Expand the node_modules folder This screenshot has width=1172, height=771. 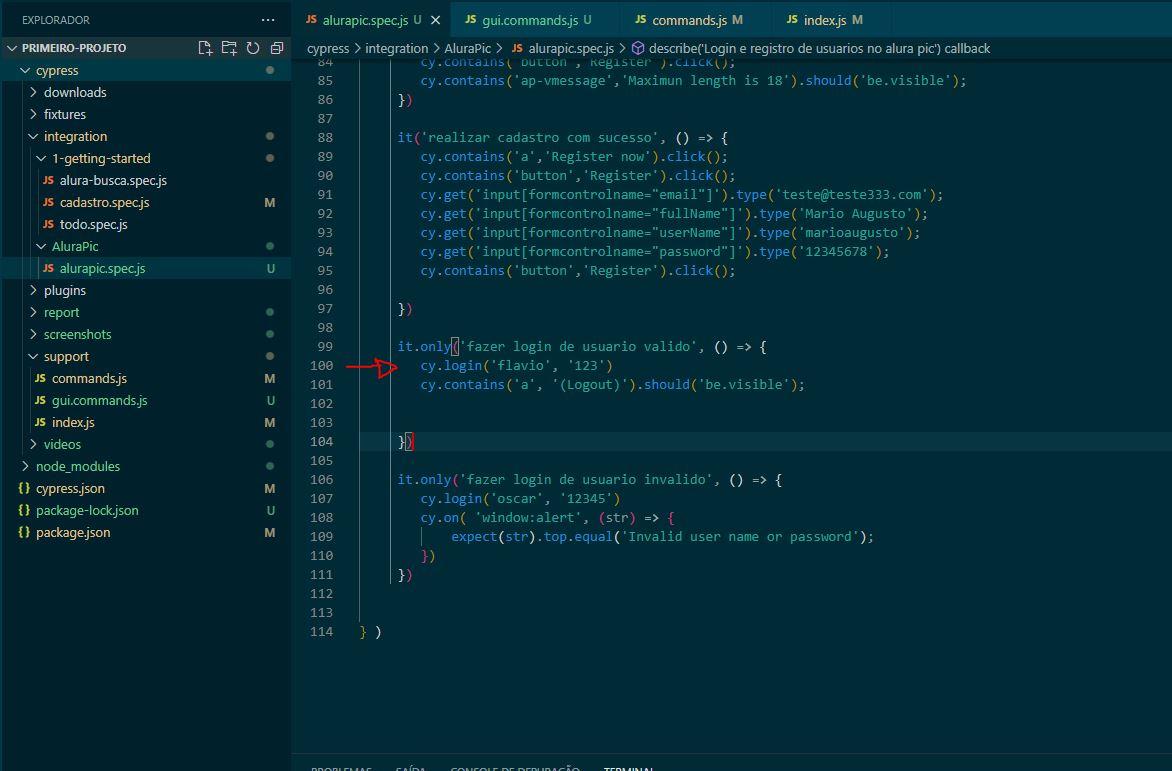(x=77, y=466)
